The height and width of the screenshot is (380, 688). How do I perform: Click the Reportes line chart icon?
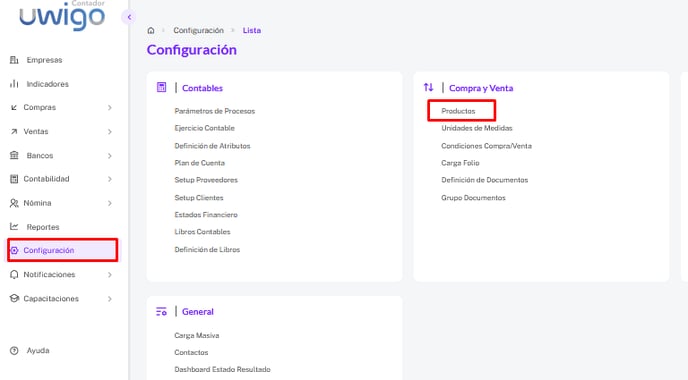tap(14, 226)
